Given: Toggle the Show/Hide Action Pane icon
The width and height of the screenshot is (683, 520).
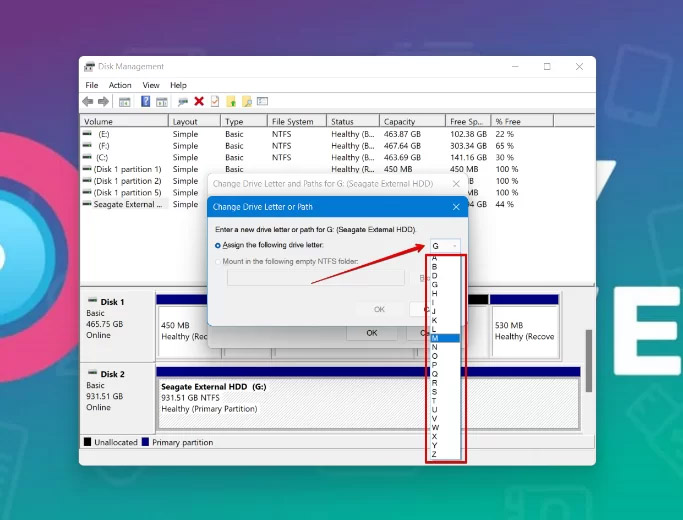Looking at the screenshot, I should click(162, 102).
